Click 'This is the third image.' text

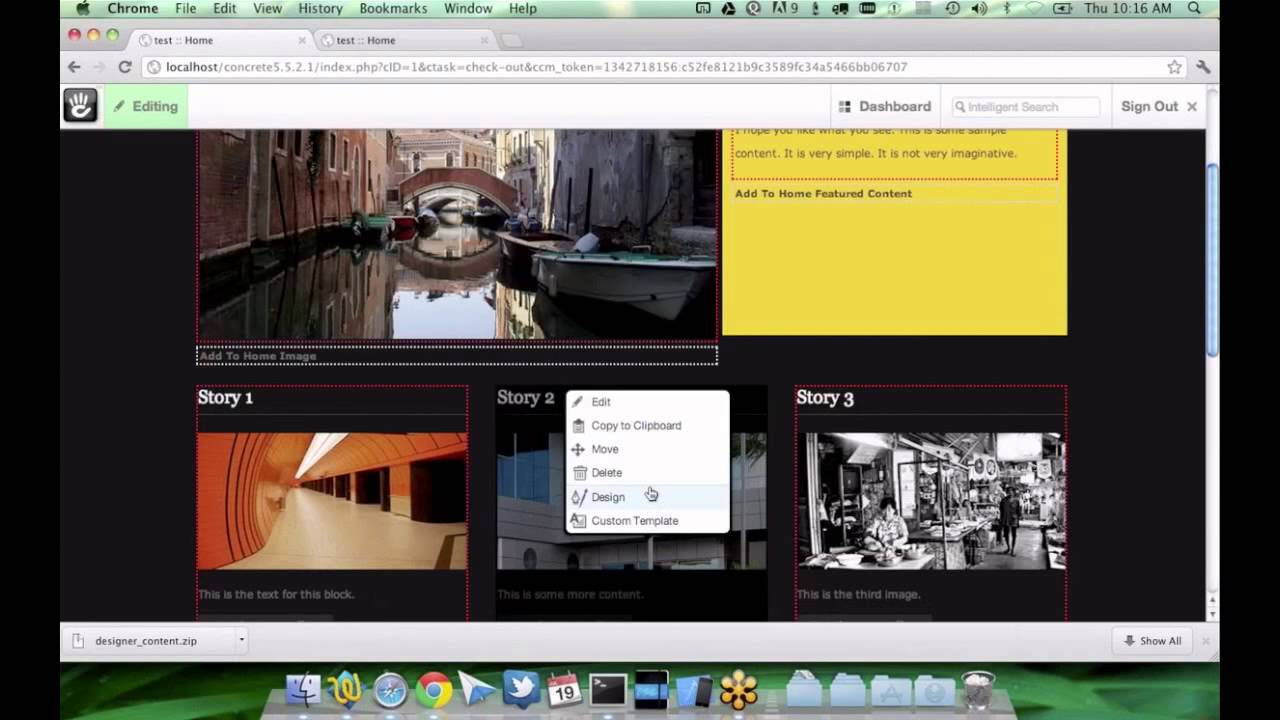pyautogui.click(x=858, y=594)
